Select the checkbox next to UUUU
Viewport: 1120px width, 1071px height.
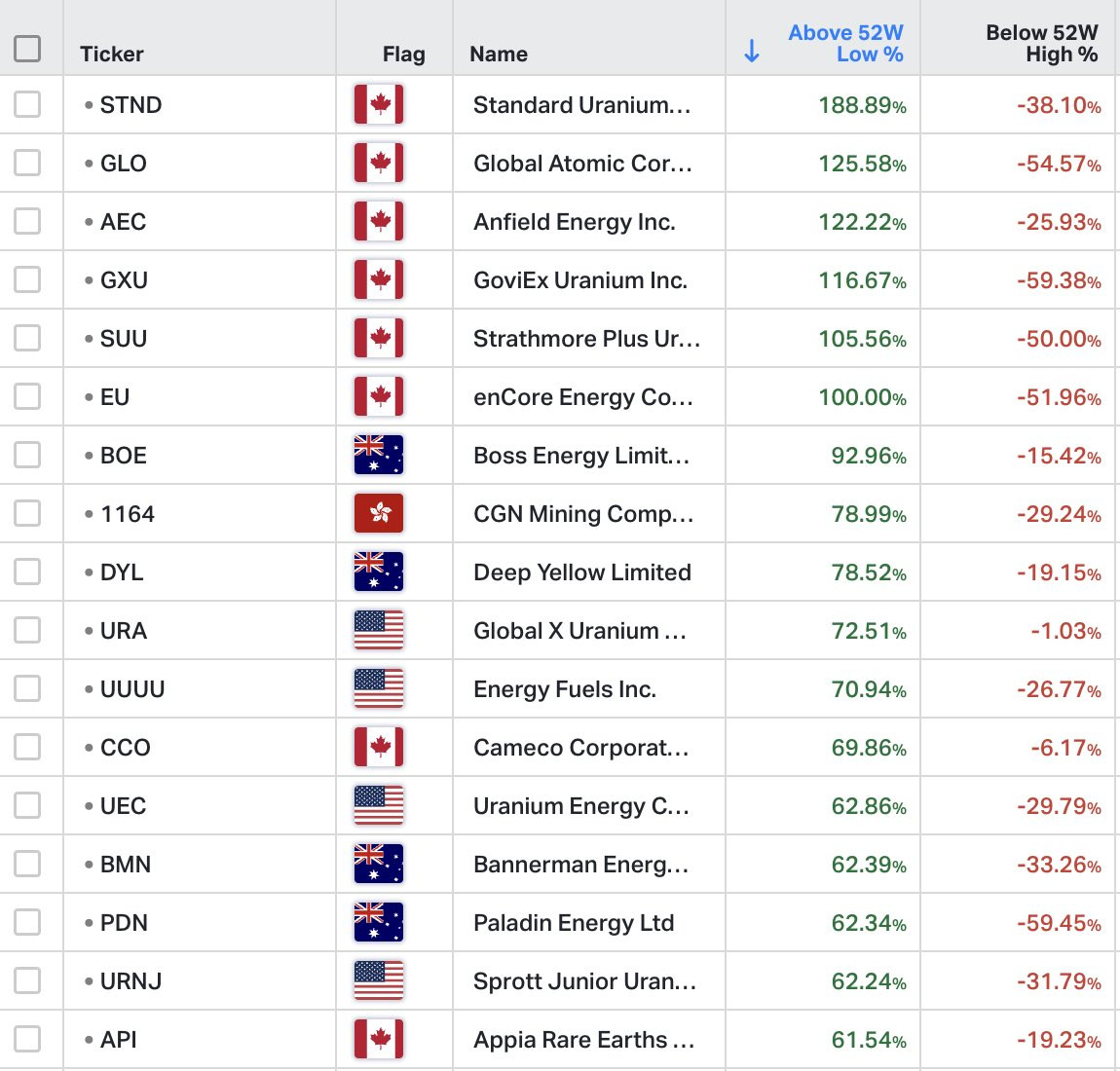coord(27,688)
